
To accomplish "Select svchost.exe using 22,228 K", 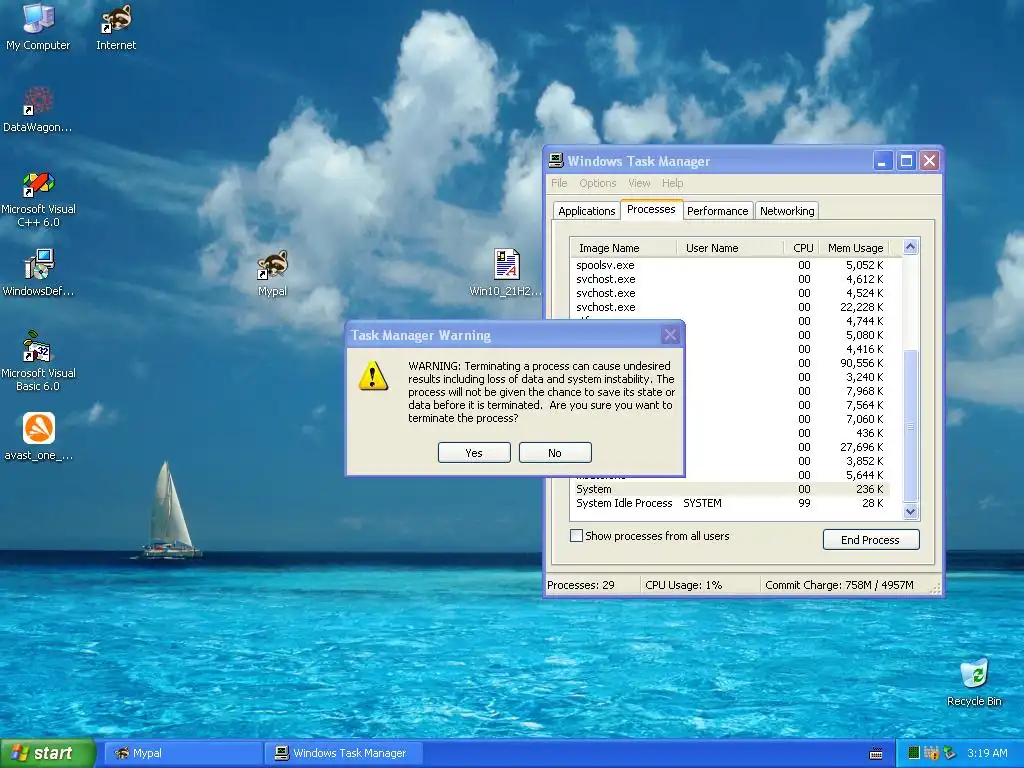I will pos(730,307).
